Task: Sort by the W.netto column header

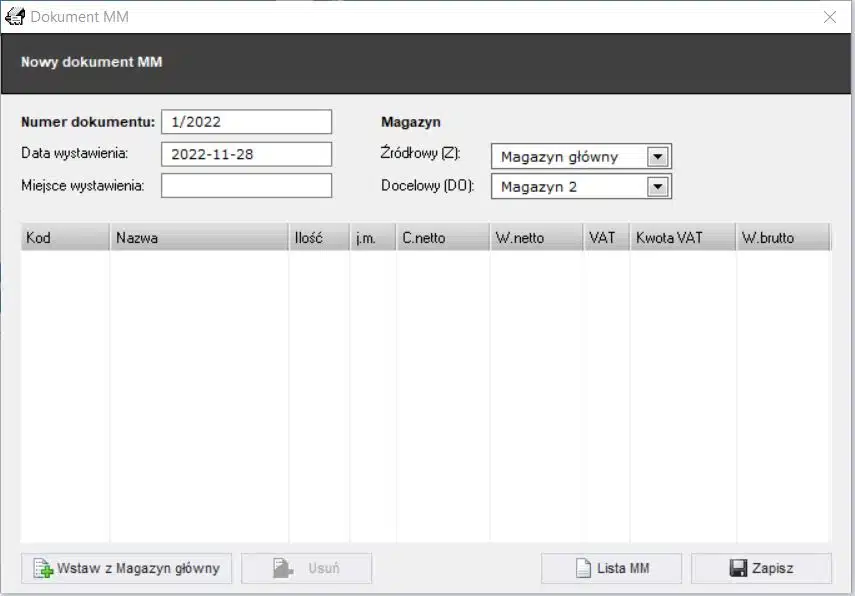Action: coord(536,238)
